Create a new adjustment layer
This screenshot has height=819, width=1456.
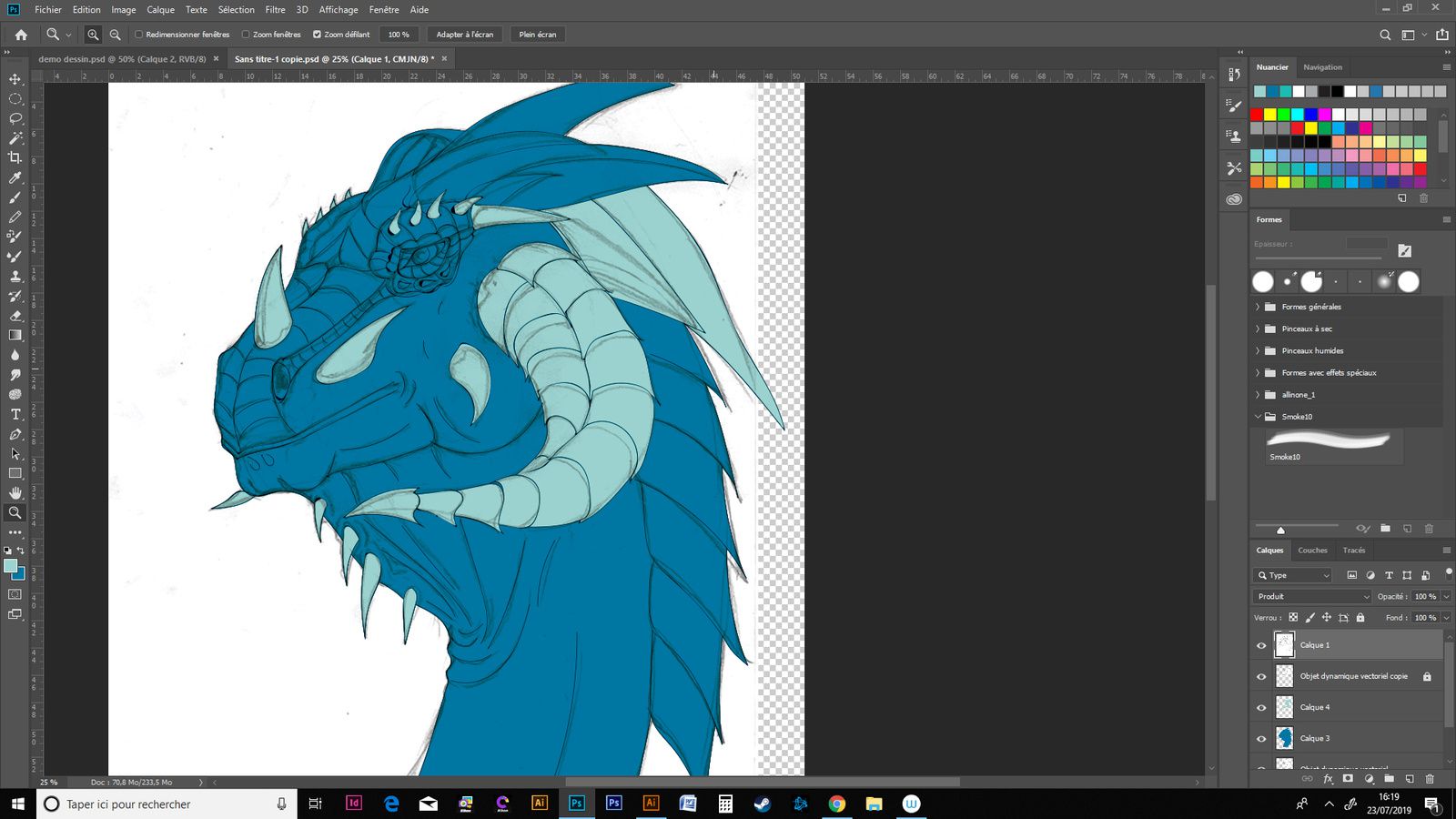[x=1369, y=779]
